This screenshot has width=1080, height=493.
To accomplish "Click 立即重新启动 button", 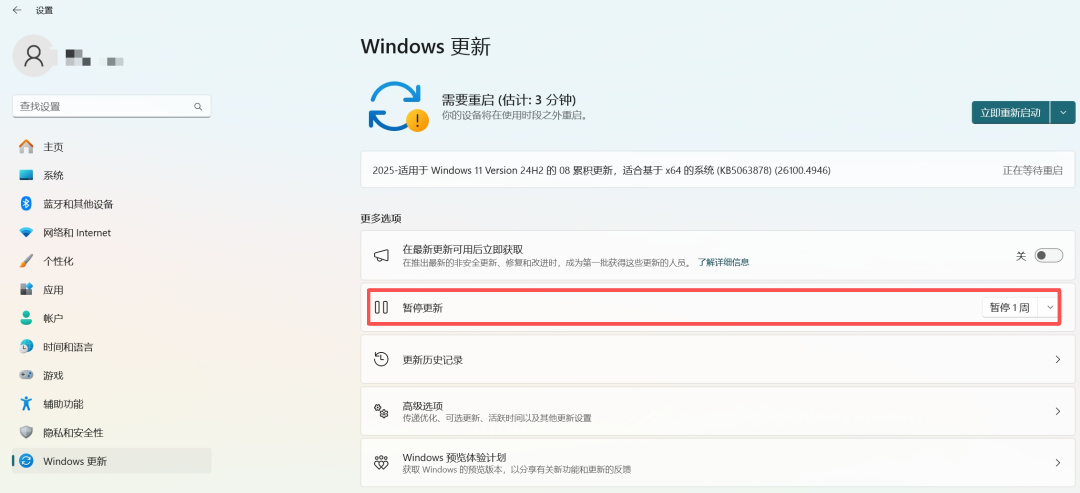I will 1010,113.
